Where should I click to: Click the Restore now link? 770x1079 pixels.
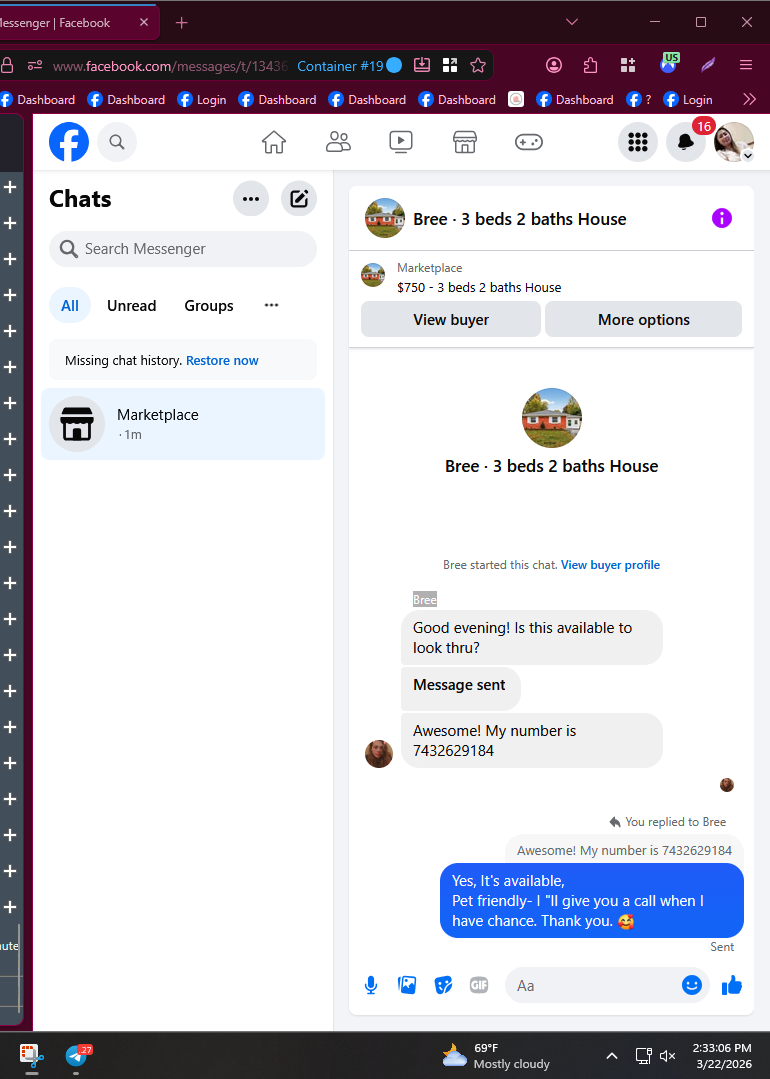[222, 361]
